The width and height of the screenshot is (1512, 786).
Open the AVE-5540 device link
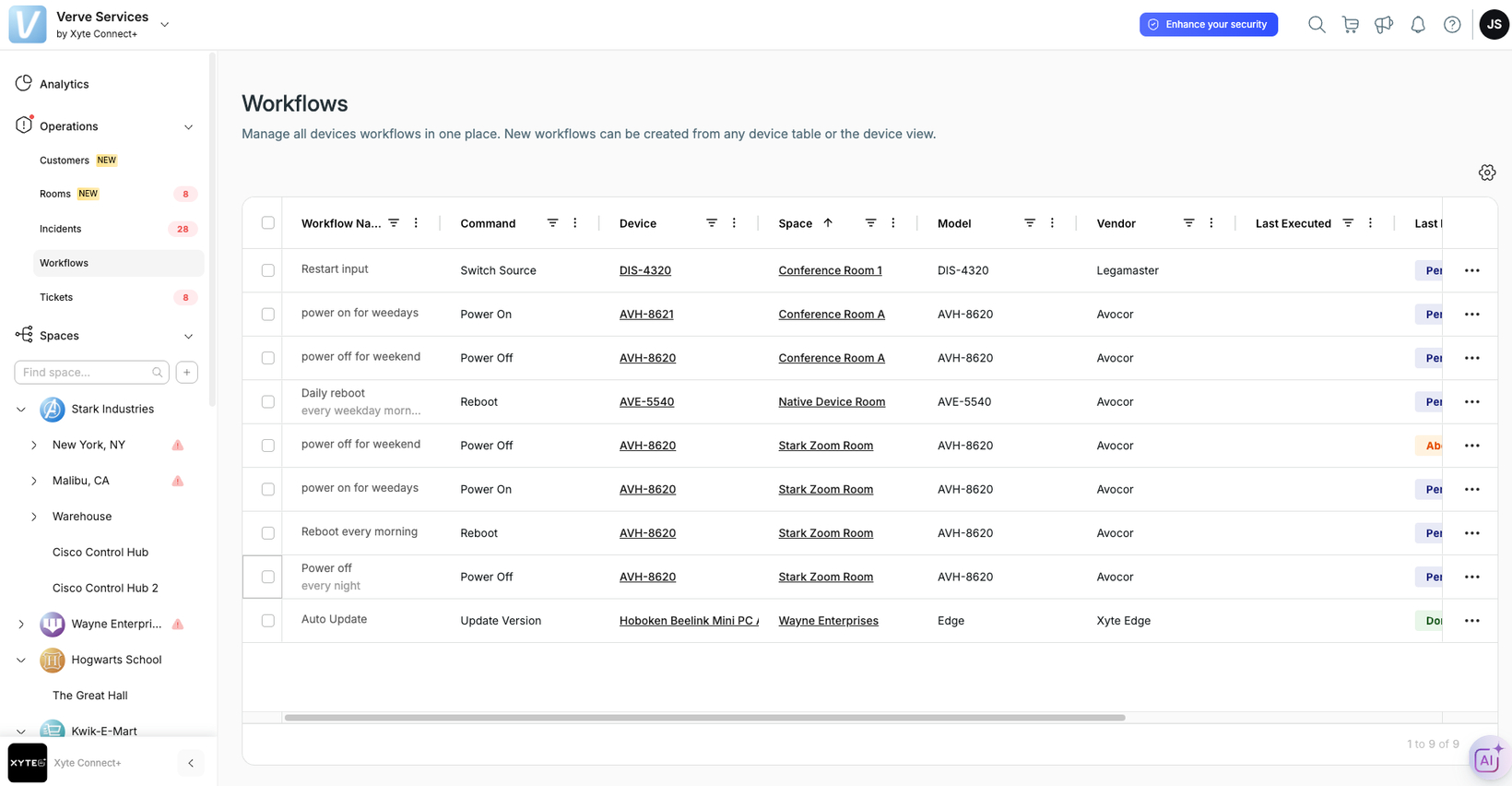(646, 402)
